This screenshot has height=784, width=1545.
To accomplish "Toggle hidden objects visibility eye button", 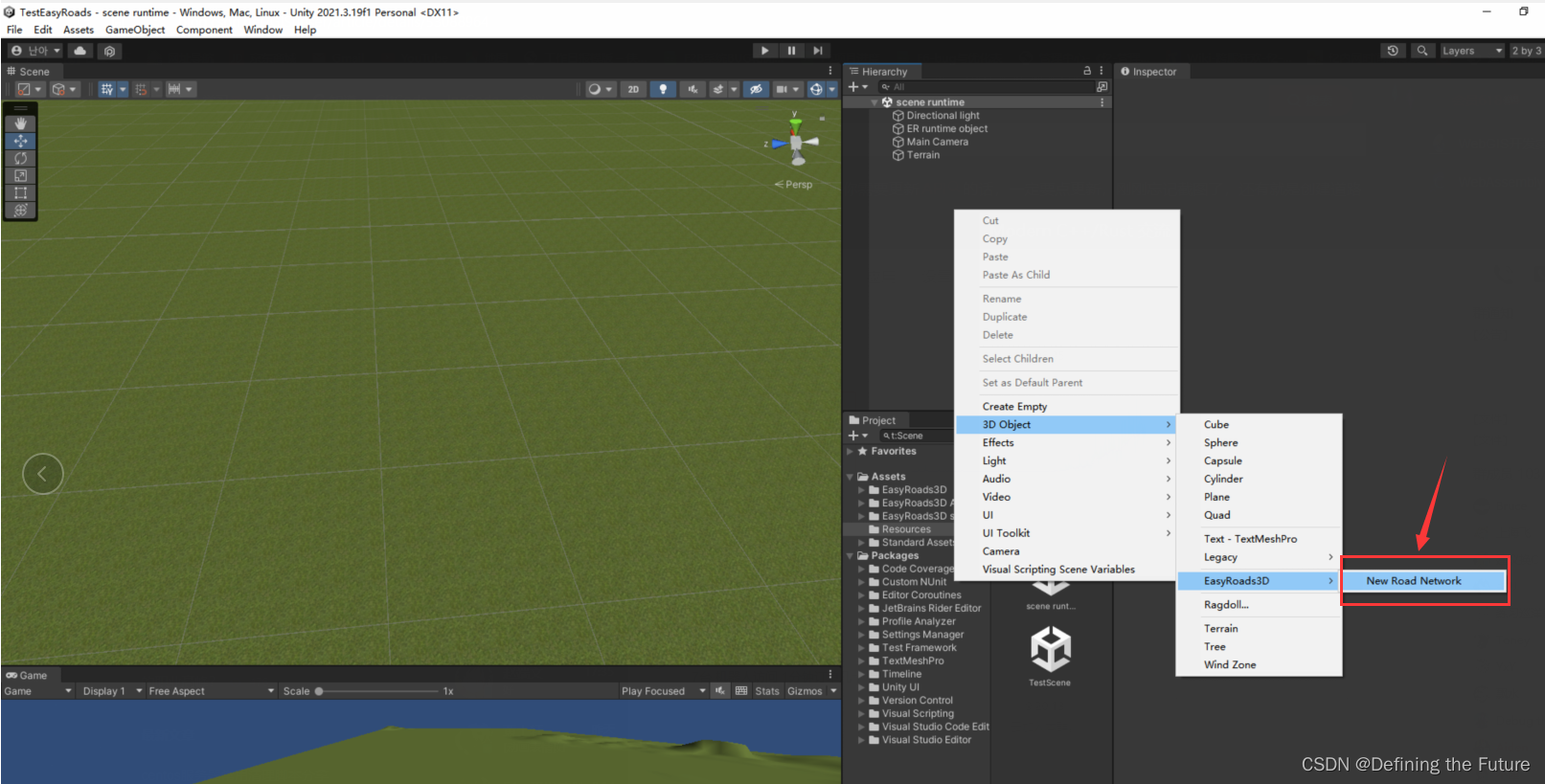I will coord(757,89).
